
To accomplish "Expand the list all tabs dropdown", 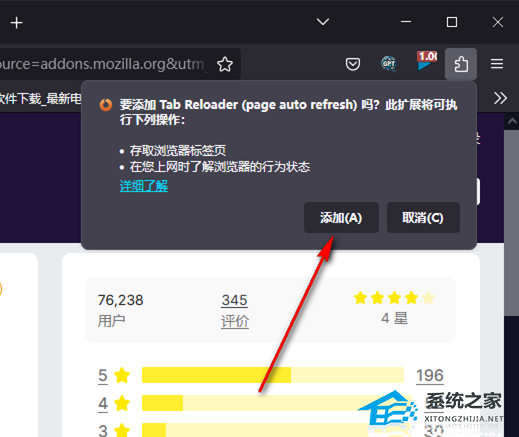I will [323, 22].
